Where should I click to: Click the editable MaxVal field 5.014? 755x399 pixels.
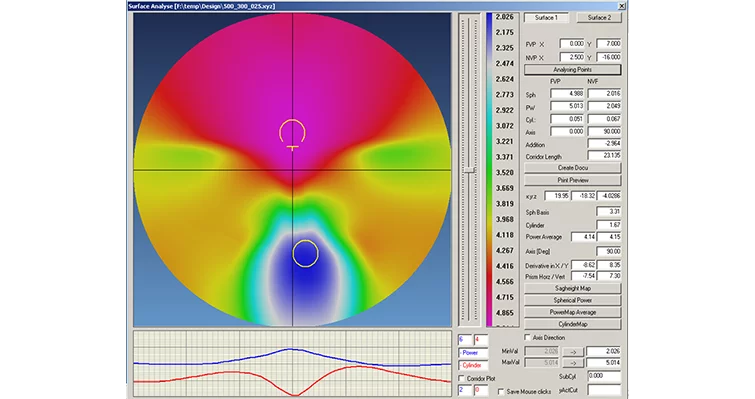tap(604, 363)
